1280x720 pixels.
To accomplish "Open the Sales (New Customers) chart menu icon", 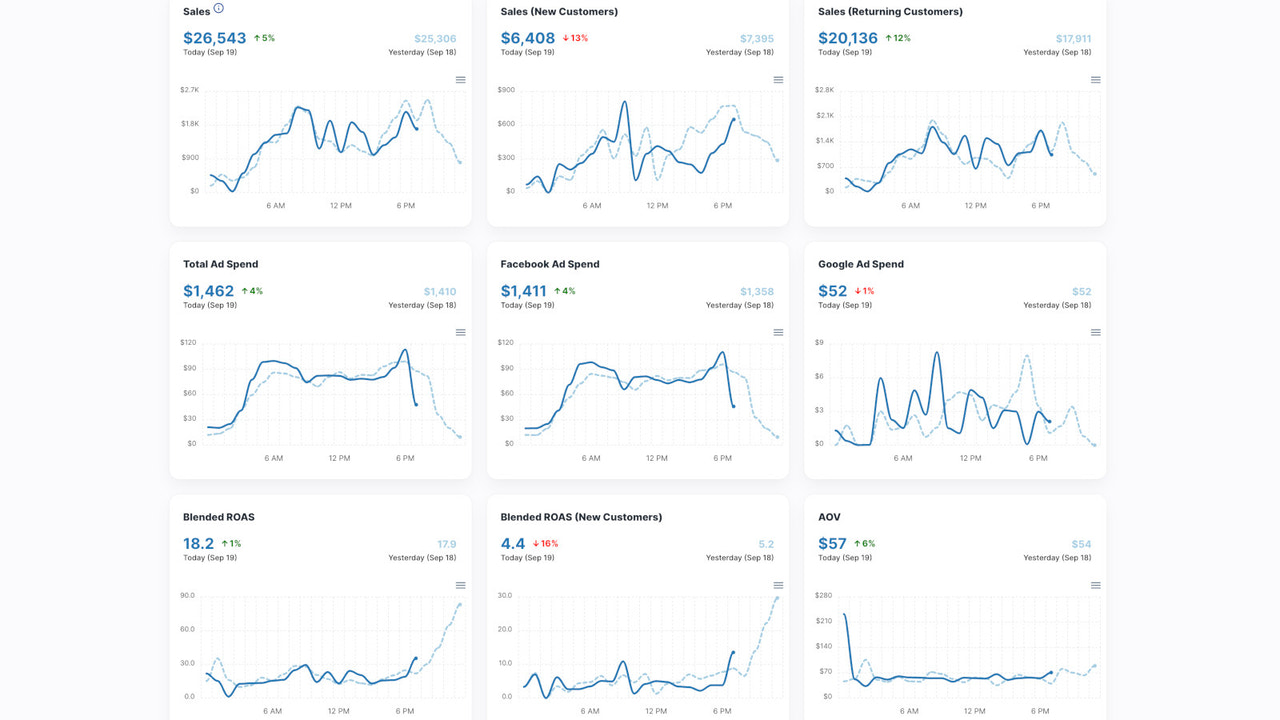I will tap(778, 80).
